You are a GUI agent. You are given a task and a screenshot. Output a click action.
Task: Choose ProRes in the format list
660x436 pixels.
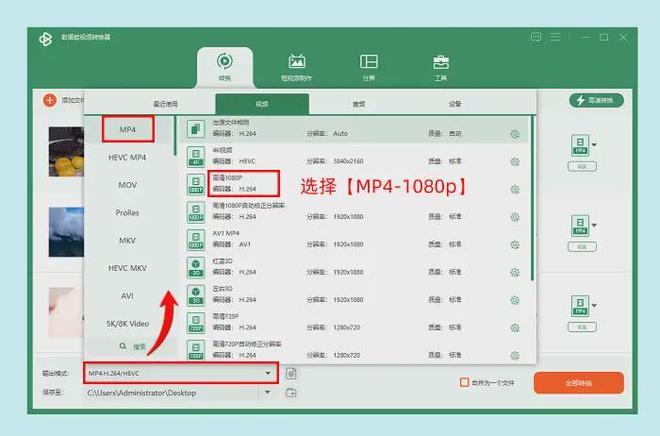pyautogui.click(x=127, y=213)
